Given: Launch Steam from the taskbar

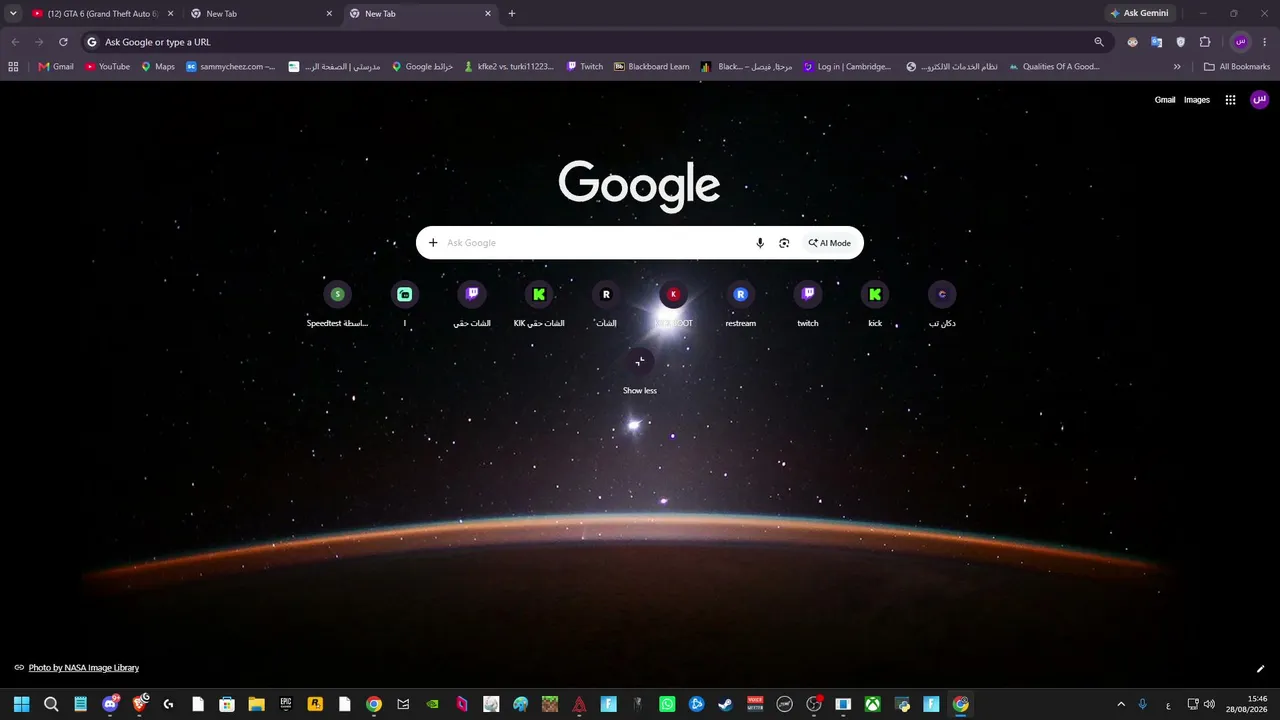Looking at the screenshot, I should (725, 704).
